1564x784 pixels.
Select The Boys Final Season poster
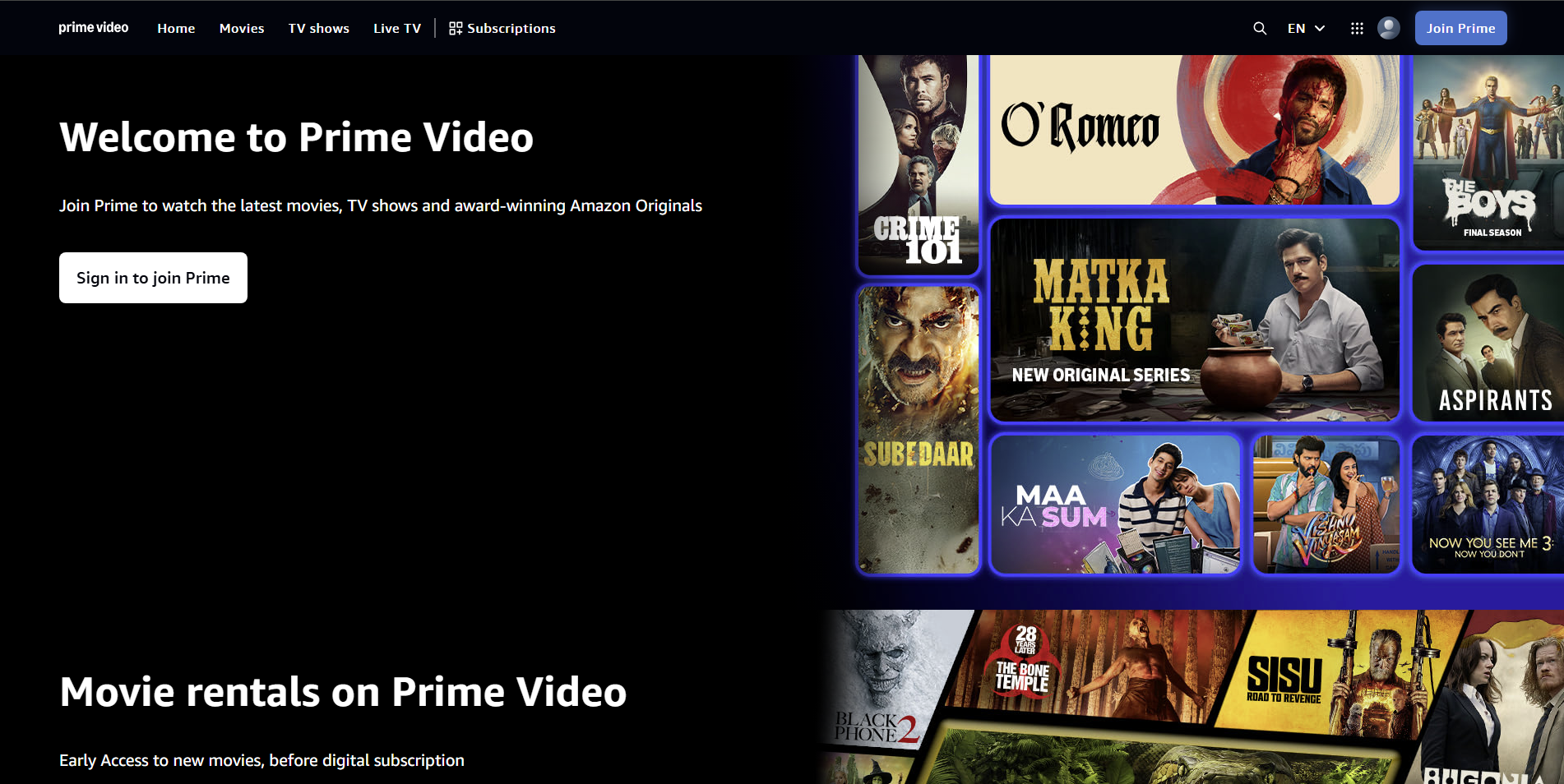click(x=1488, y=152)
